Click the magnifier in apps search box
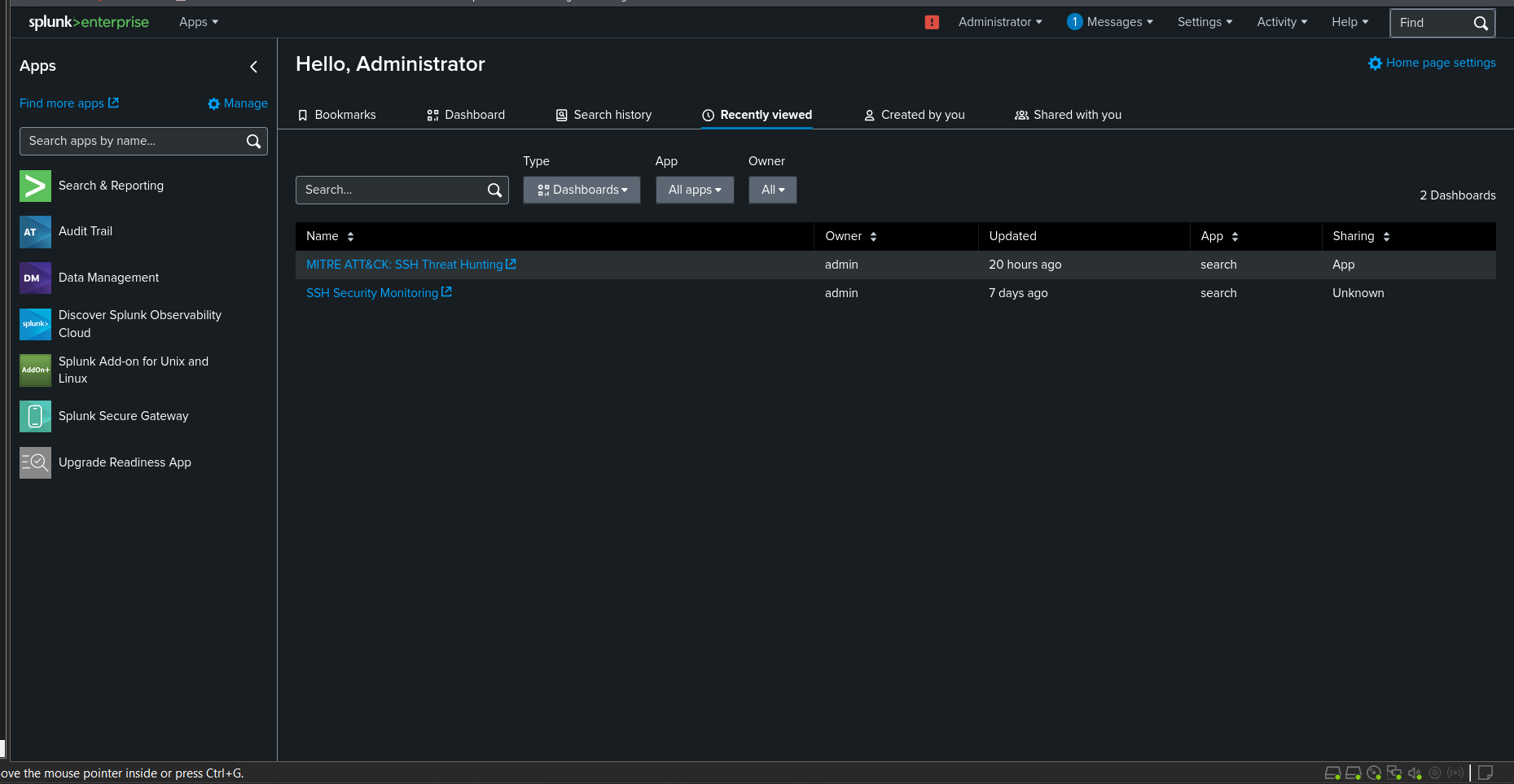This screenshot has height=784, width=1514. pos(253,141)
